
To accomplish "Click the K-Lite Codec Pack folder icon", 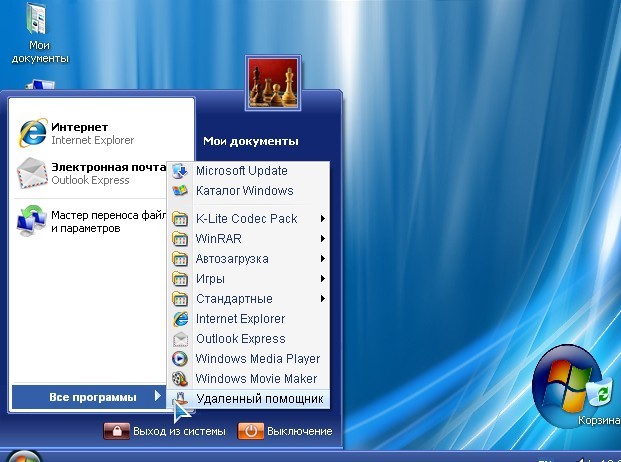I will [x=180, y=219].
